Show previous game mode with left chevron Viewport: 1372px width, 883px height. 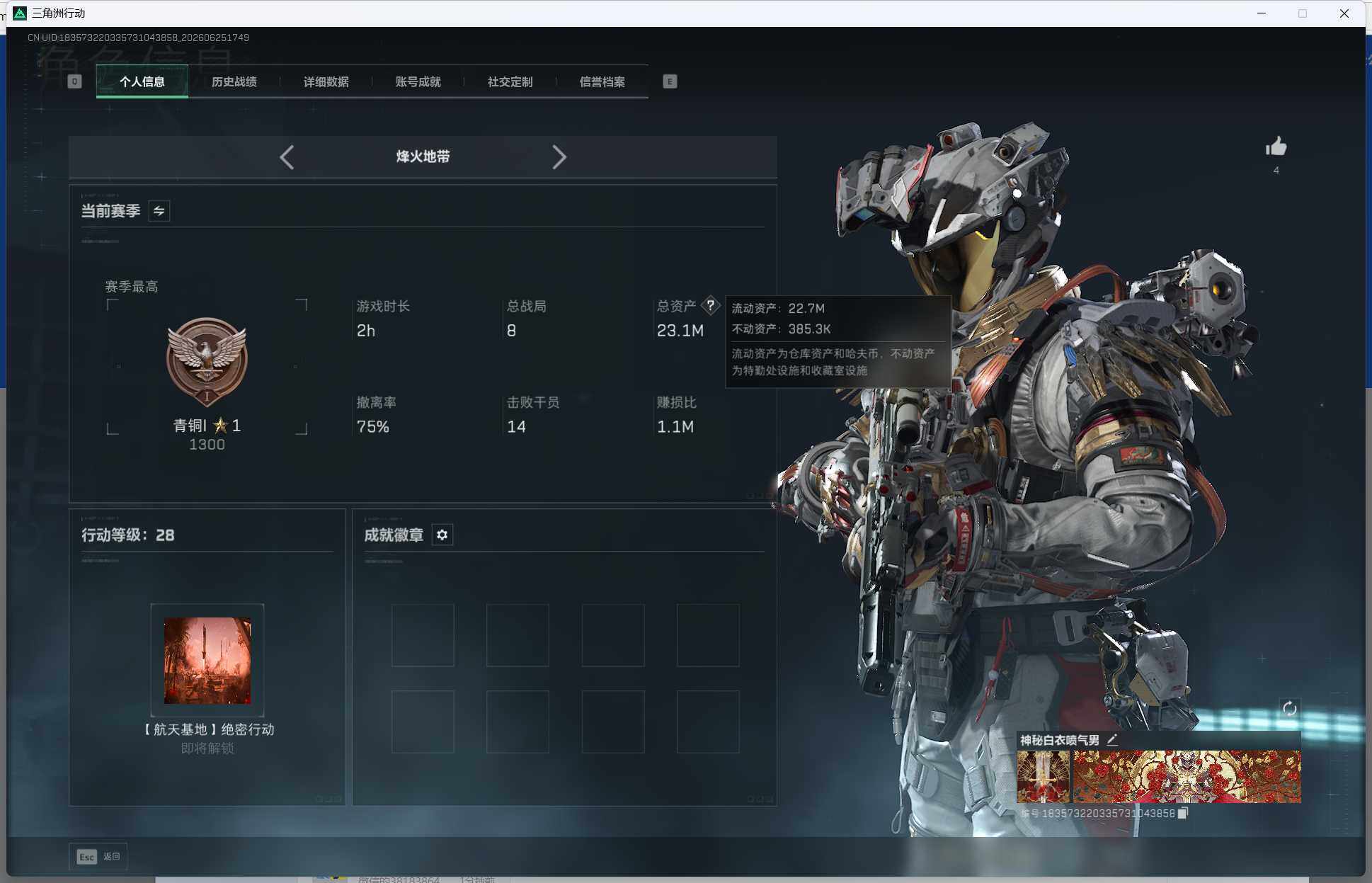287,157
